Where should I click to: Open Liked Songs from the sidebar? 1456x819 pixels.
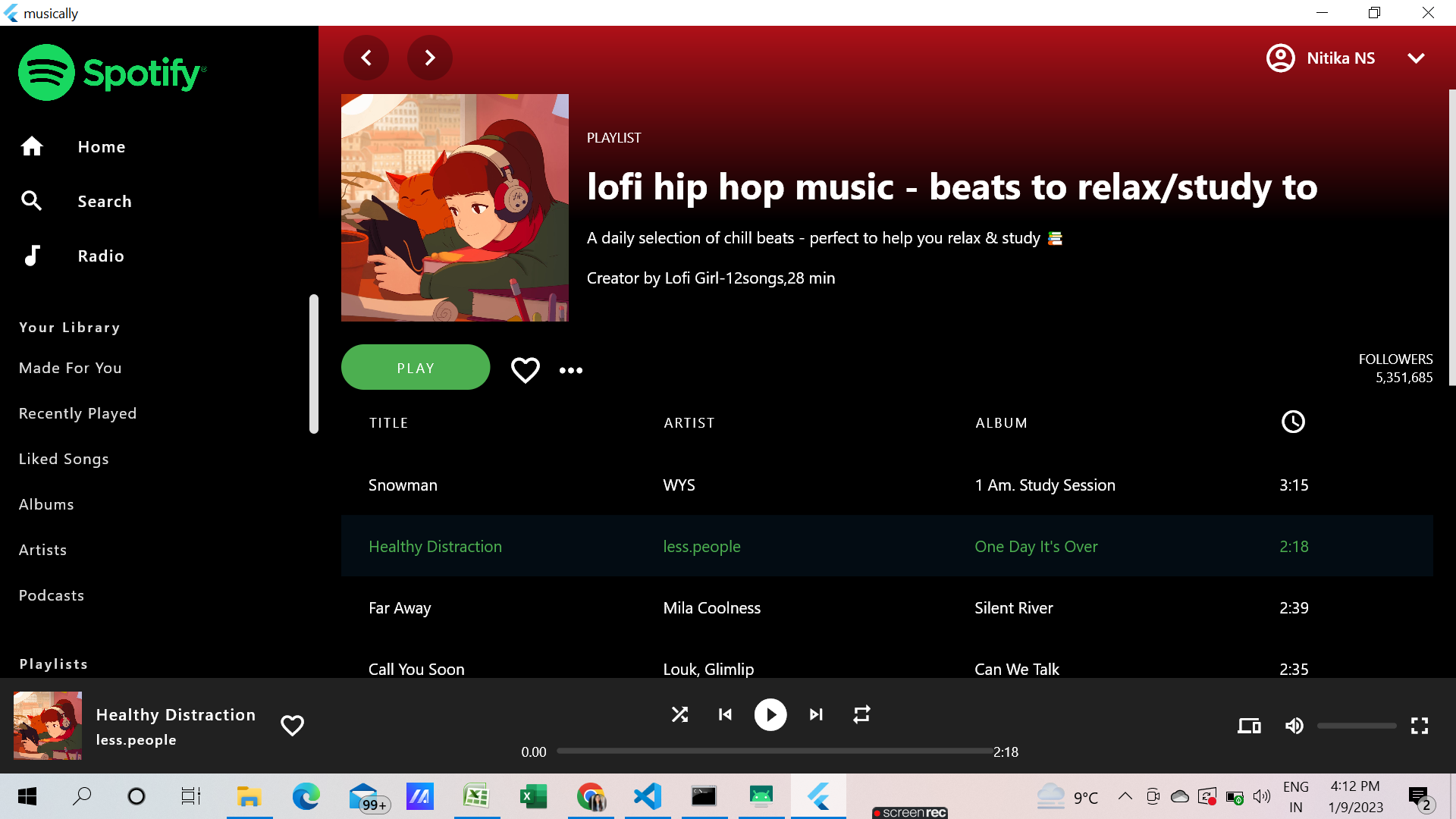click(64, 459)
